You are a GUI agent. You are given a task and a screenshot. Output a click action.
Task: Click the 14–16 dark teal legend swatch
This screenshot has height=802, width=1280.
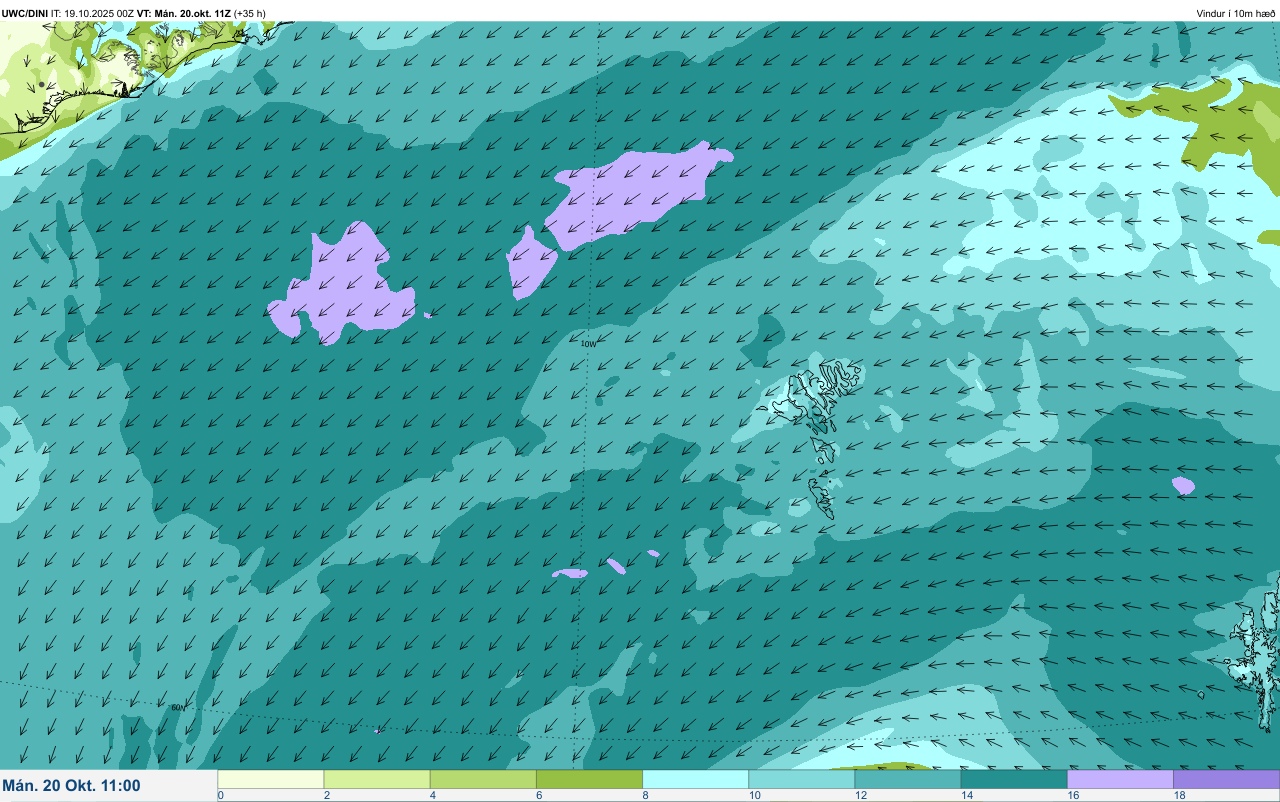click(1014, 779)
